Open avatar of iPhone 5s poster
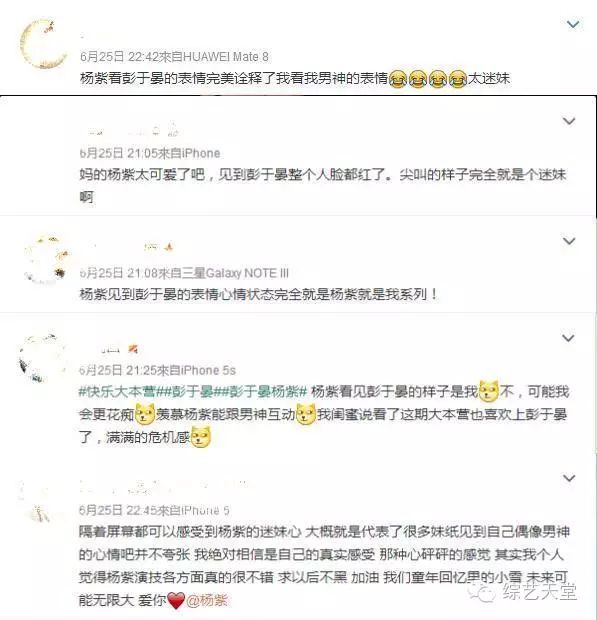Image resolution: width=597 pixels, height=620 pixels. 42,358
